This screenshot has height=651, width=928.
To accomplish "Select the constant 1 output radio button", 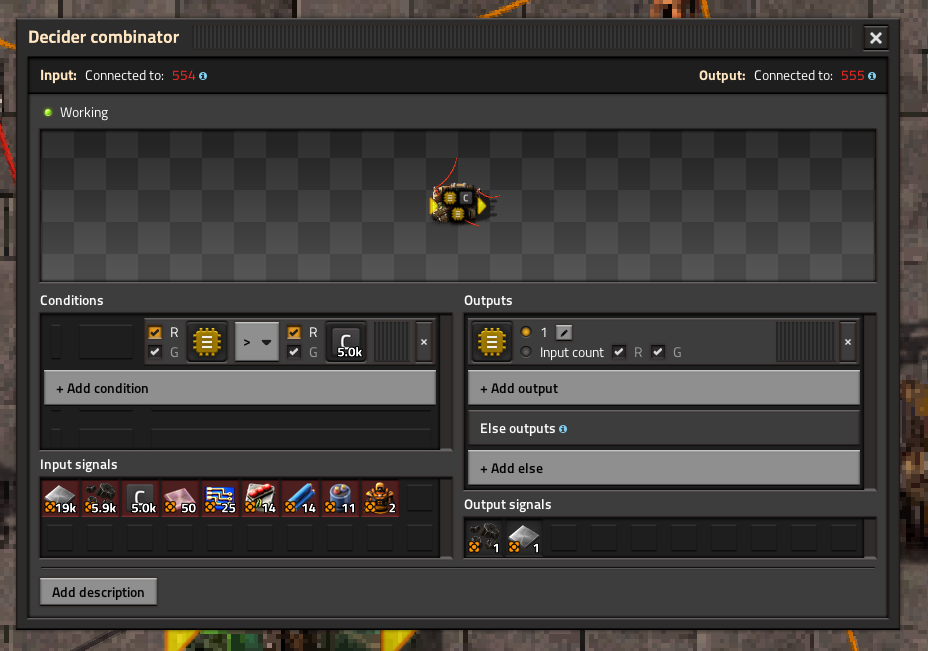I will (x=526, y=332).
